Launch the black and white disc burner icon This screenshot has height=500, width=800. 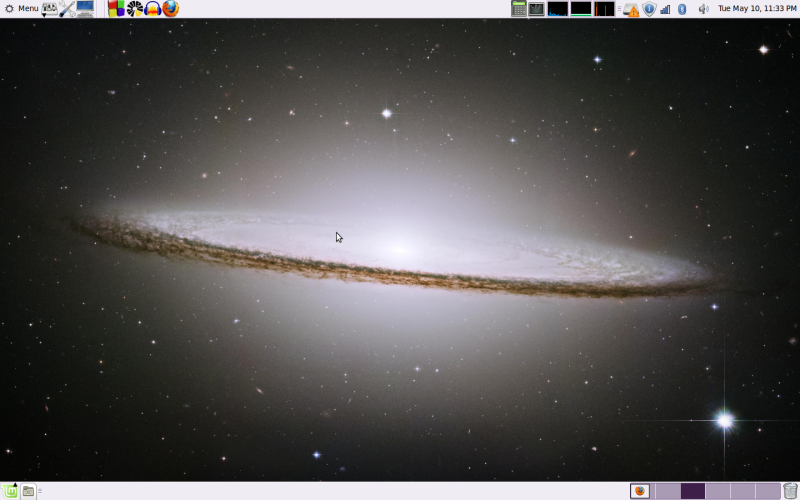click(135, 9)
